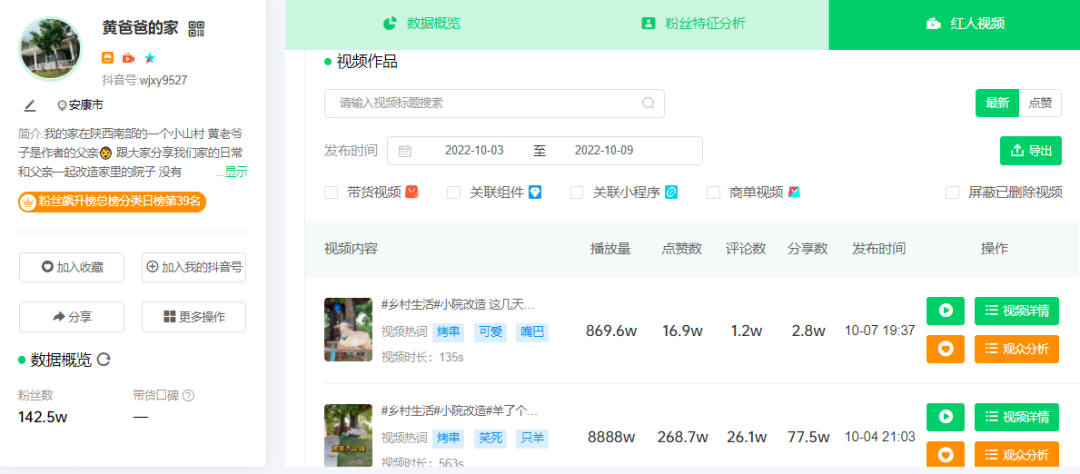Image resolution: width=1080 pixels, height=474 pixels.
Task: Play the second video with the green play button
Action: click(x=944, y=417)
